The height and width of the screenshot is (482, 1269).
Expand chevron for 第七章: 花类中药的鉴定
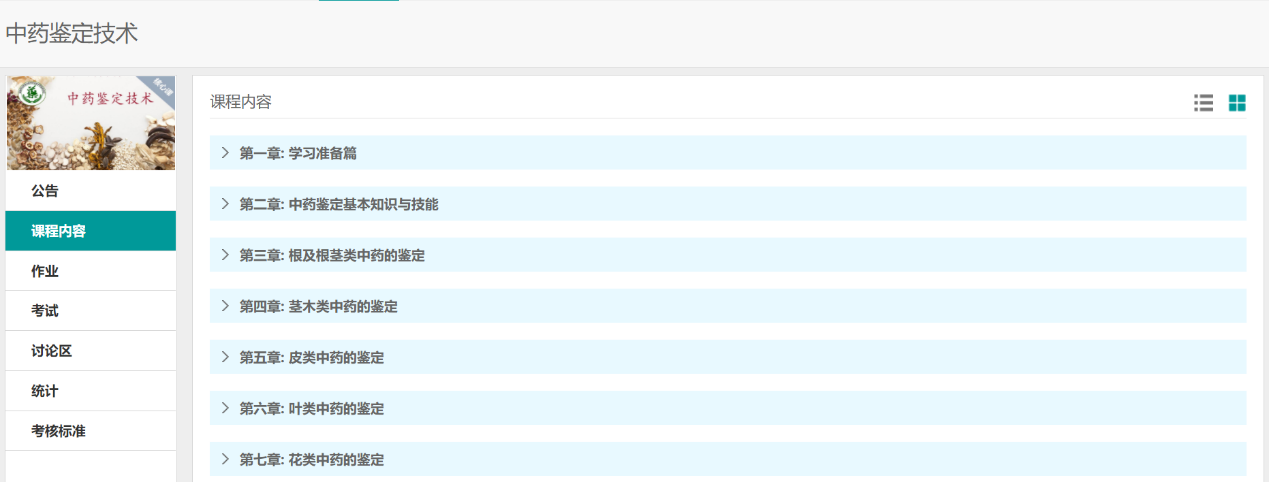(x=225, y=459)
